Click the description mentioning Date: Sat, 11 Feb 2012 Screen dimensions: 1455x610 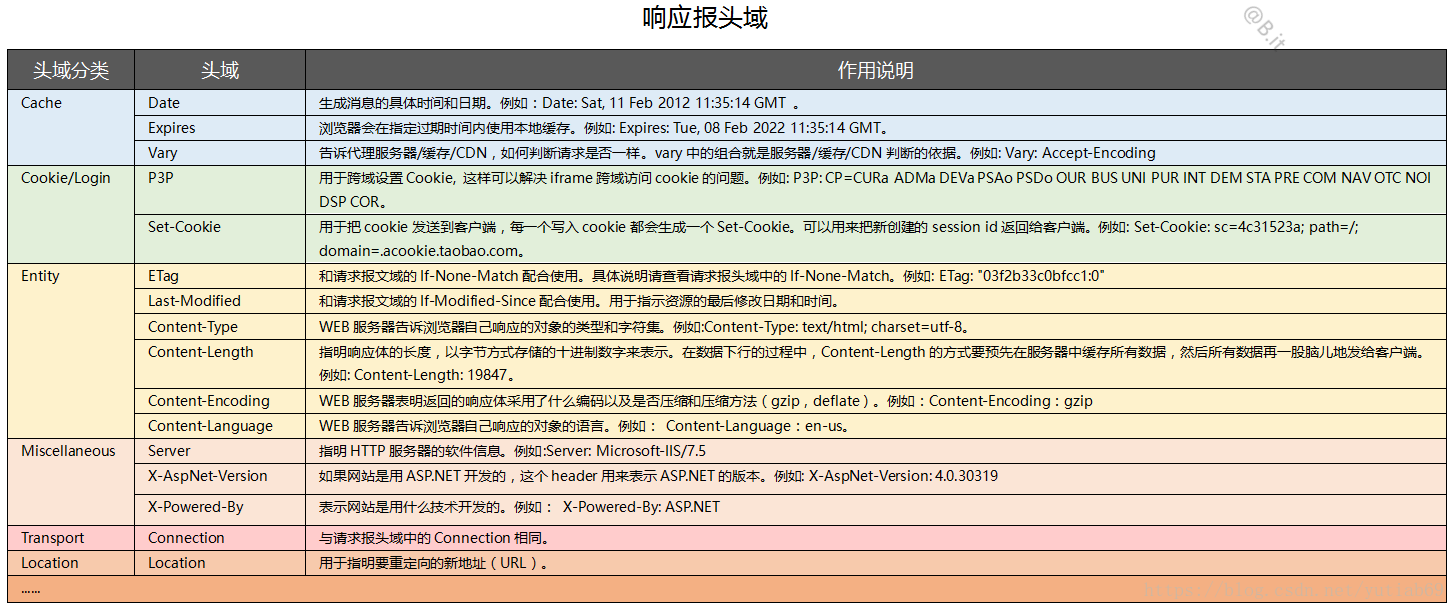[875, 103]
